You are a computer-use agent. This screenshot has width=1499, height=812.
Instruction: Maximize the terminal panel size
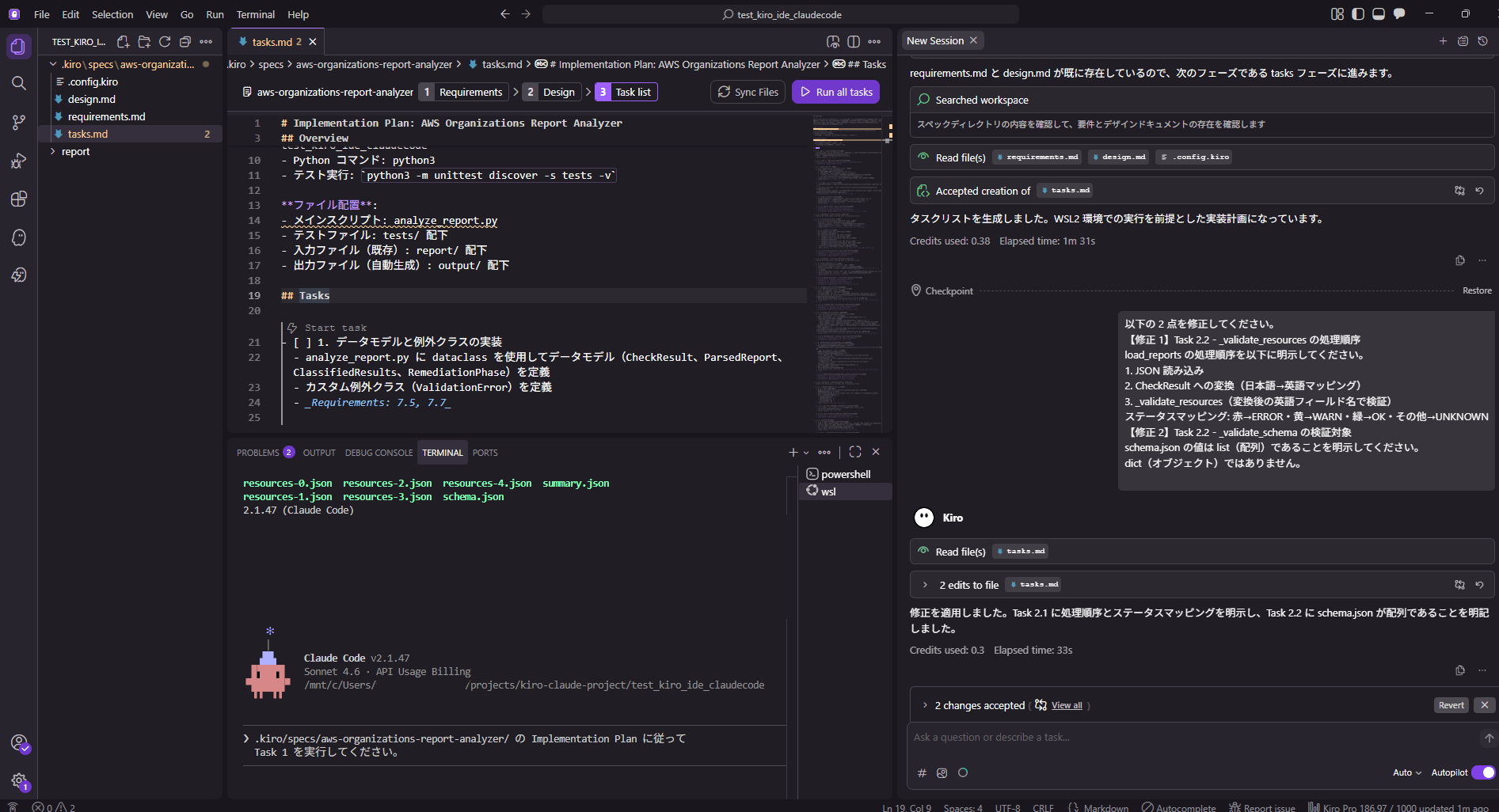pyautogui.click(x=855, y=452)
